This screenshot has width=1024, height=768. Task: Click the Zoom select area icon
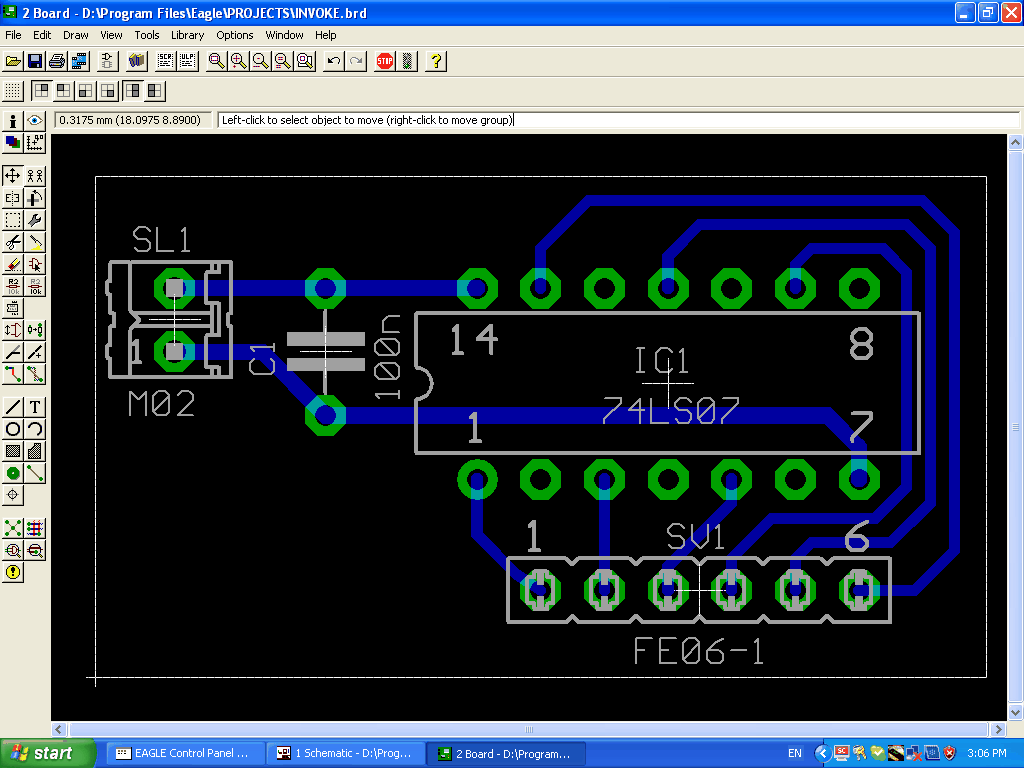[x=306, y=61]
